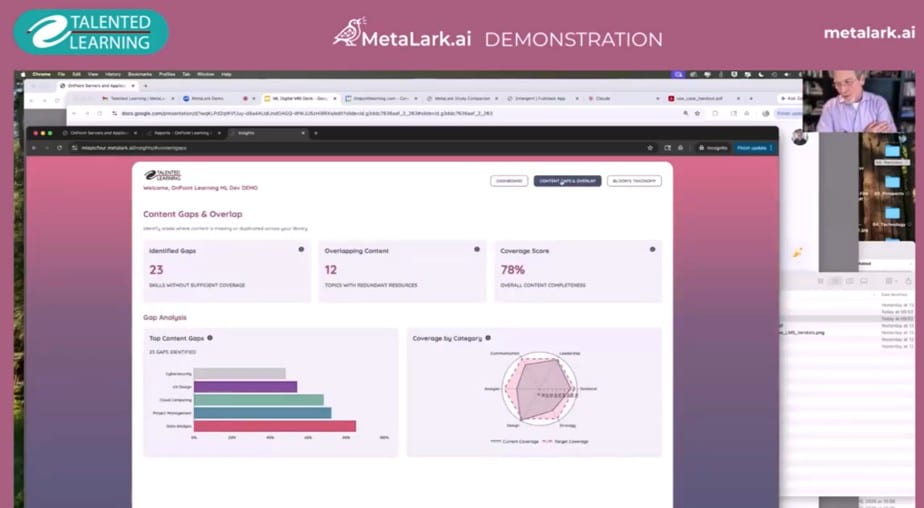The width and height of the screenshot is (924, 508).
Task: Switch to first OnPoint Servers tab in front window
Action: (x=99, y=133)
